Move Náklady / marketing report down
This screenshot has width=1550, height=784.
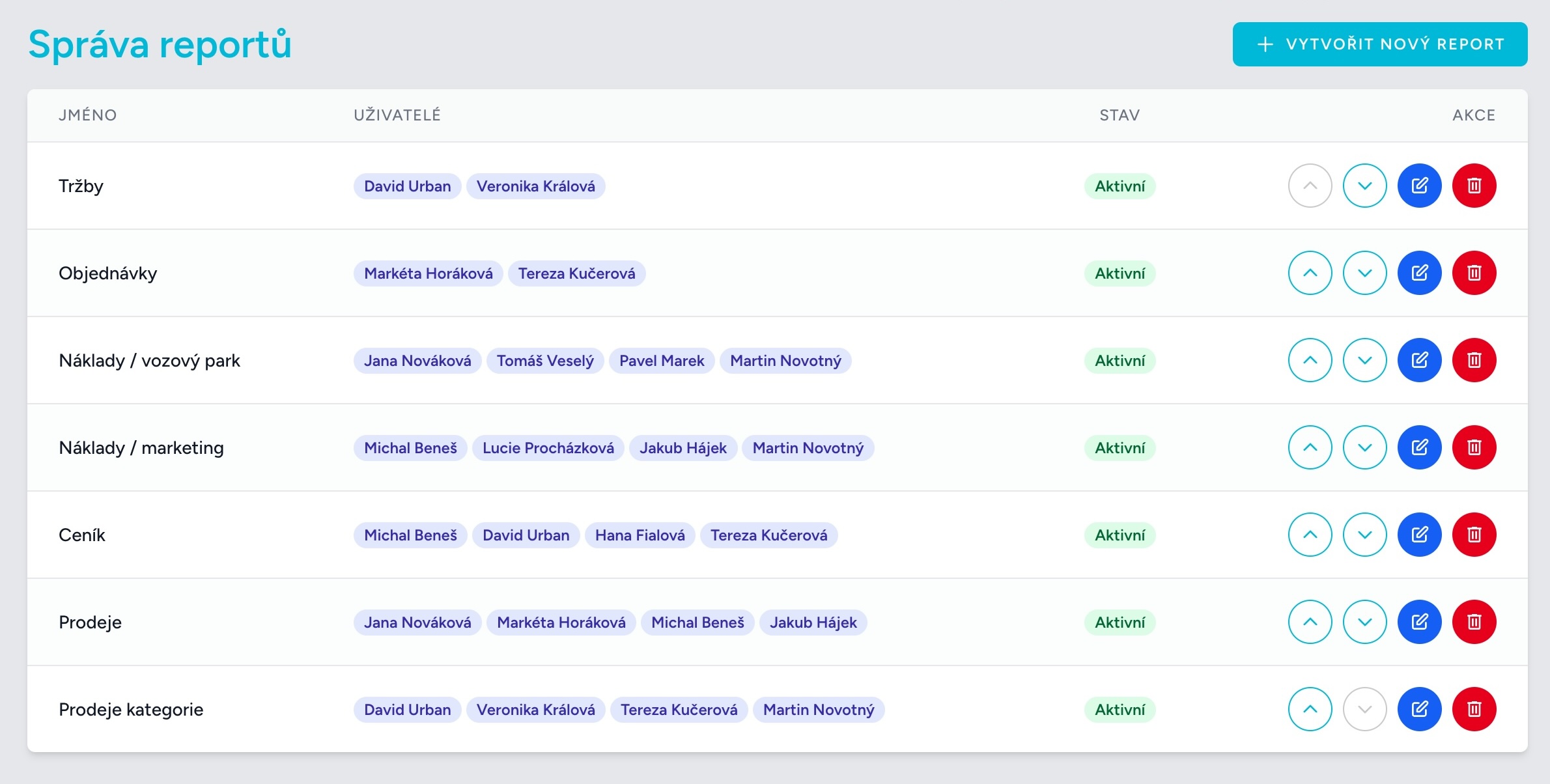click(x=1364, y=447)
